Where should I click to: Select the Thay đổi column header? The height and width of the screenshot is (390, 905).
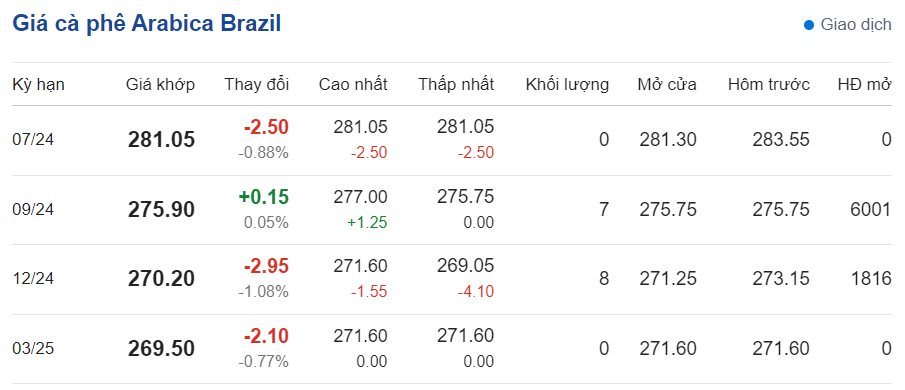tap(257, 85)
